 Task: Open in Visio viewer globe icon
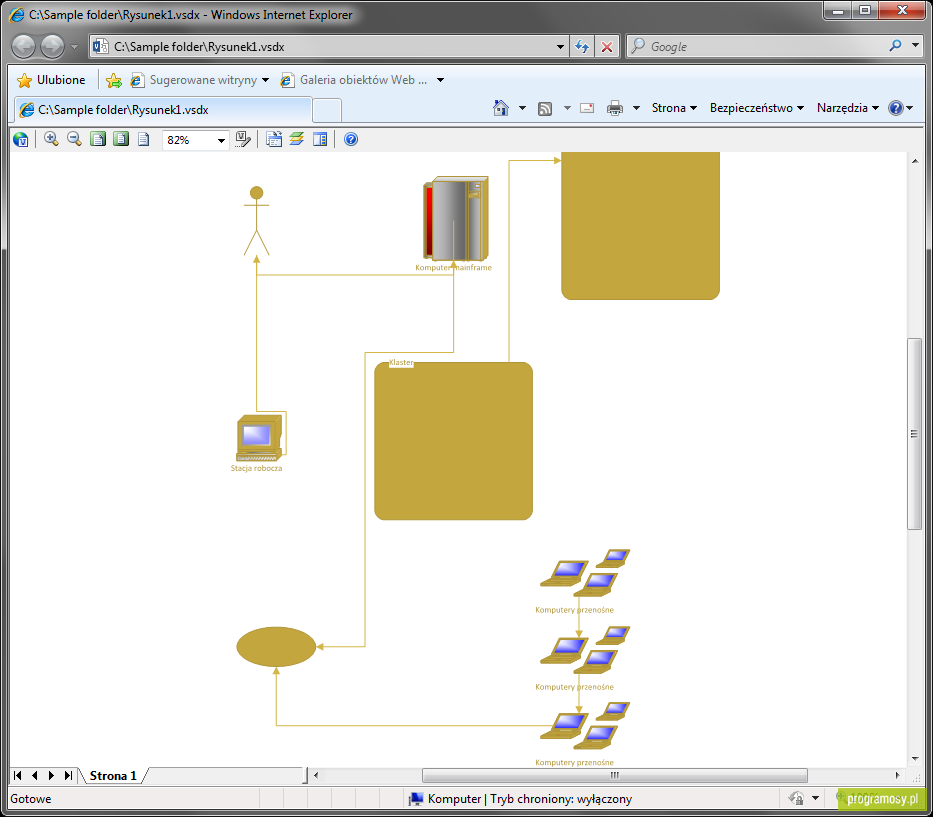21,139
